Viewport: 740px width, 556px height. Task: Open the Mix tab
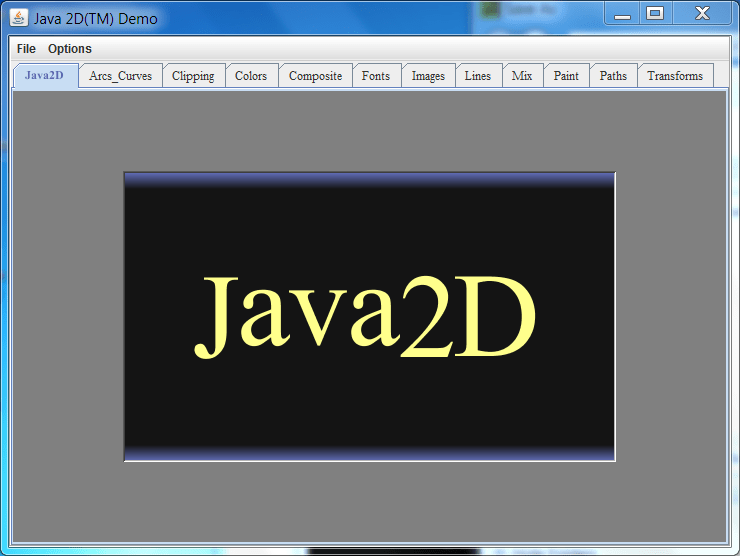click(x=522, y=76)
